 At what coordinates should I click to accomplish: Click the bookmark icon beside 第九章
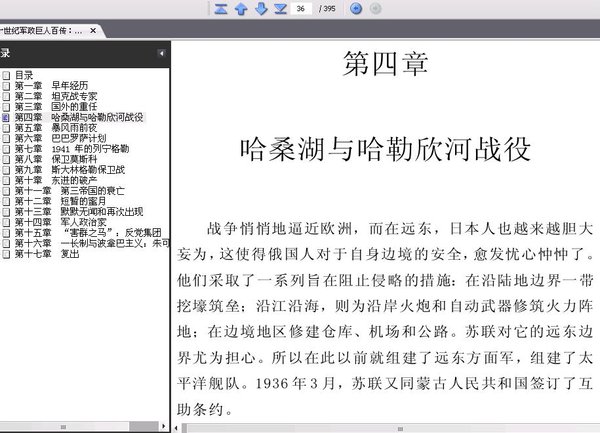click(x=6, y=170)
